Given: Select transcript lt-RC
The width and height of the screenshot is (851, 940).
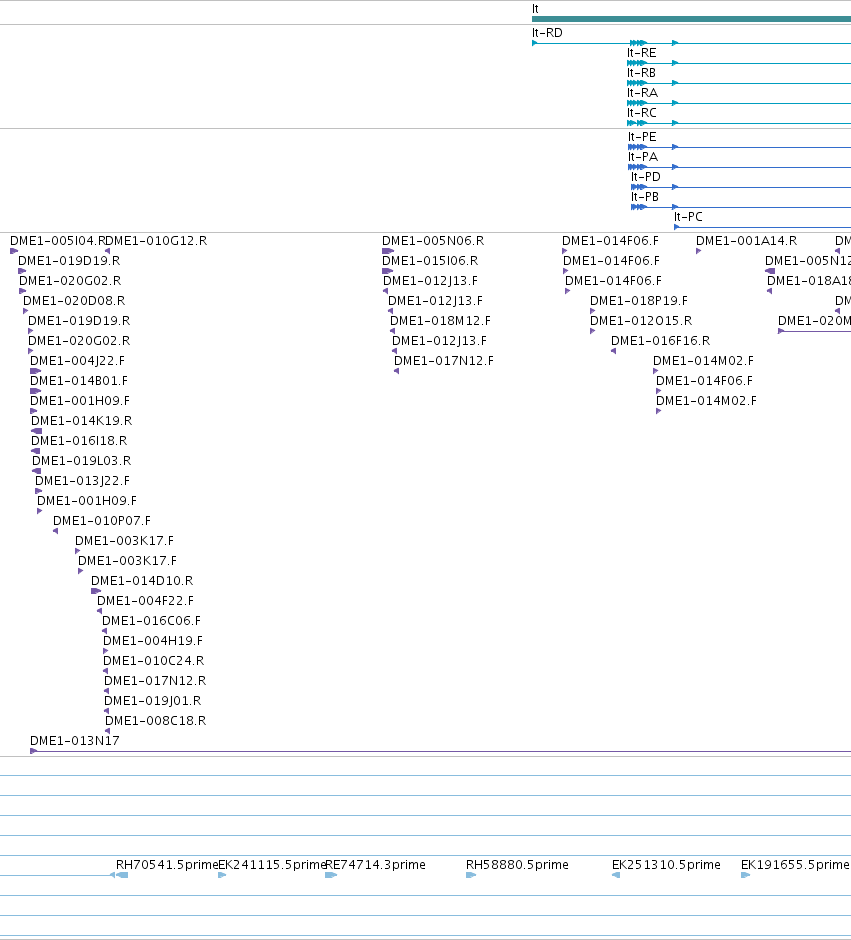Looking at the screenshot, I should coord(642,113).
